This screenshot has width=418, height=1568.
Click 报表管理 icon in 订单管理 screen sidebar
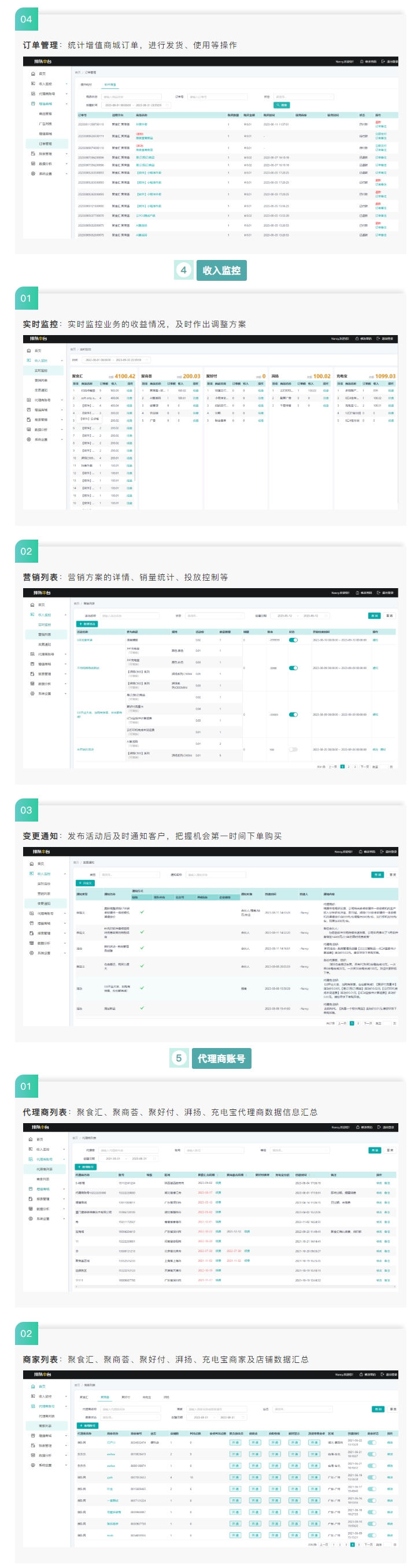point(33,154)
